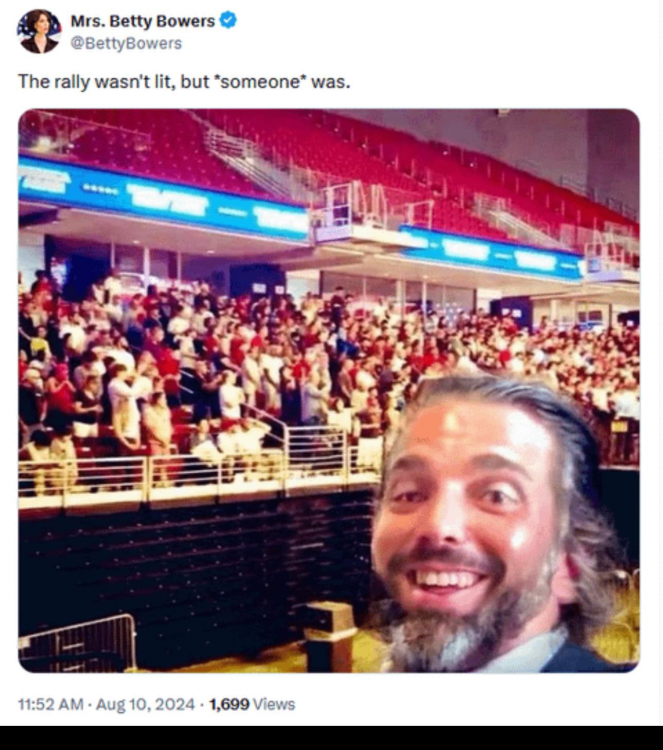Click the black bar below the tweet
The image size is (663, 750).
[331, 738]
